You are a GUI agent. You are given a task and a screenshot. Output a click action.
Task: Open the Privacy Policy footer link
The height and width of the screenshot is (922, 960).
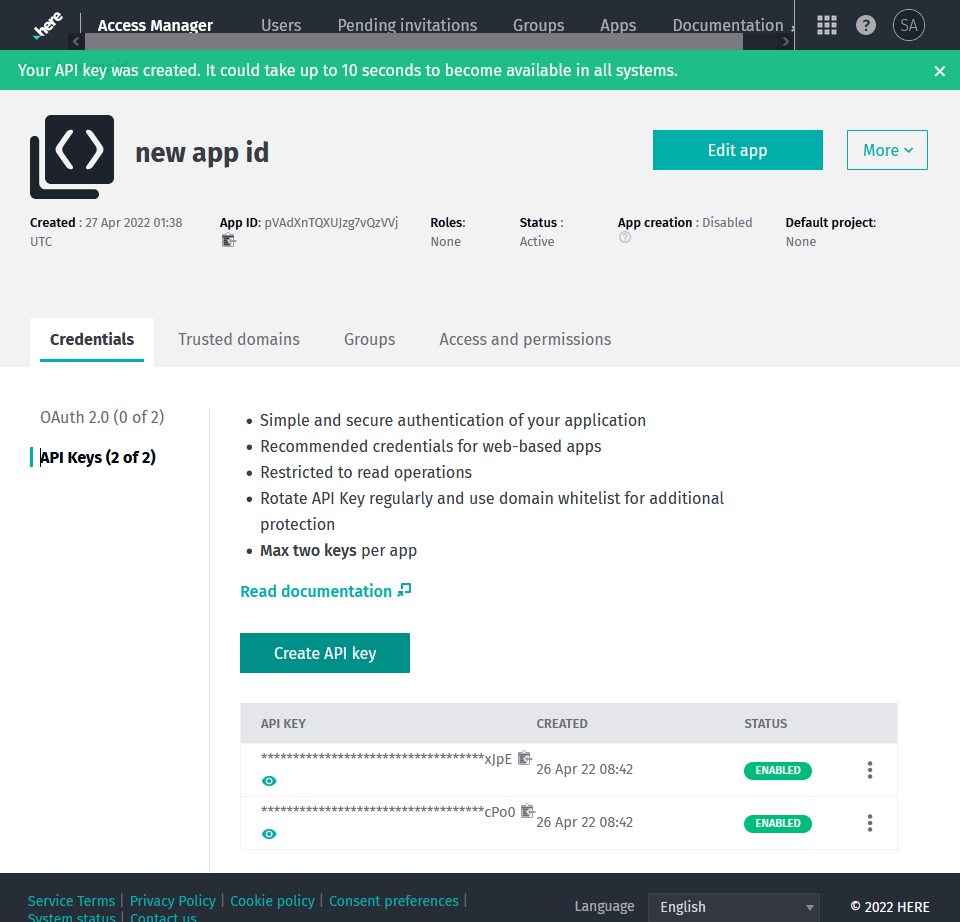point(173,901)
